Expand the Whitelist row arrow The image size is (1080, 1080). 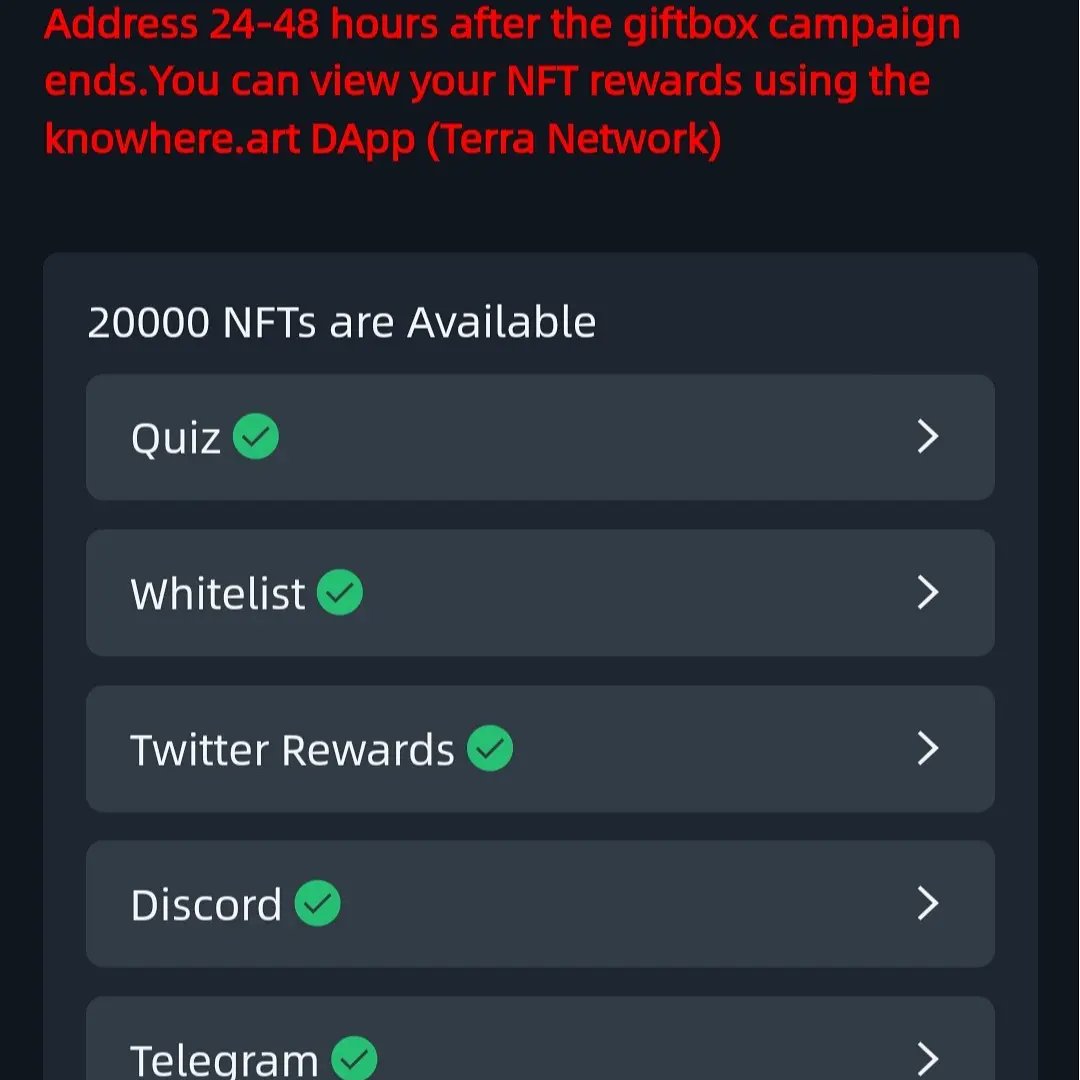tap(928, 592)
